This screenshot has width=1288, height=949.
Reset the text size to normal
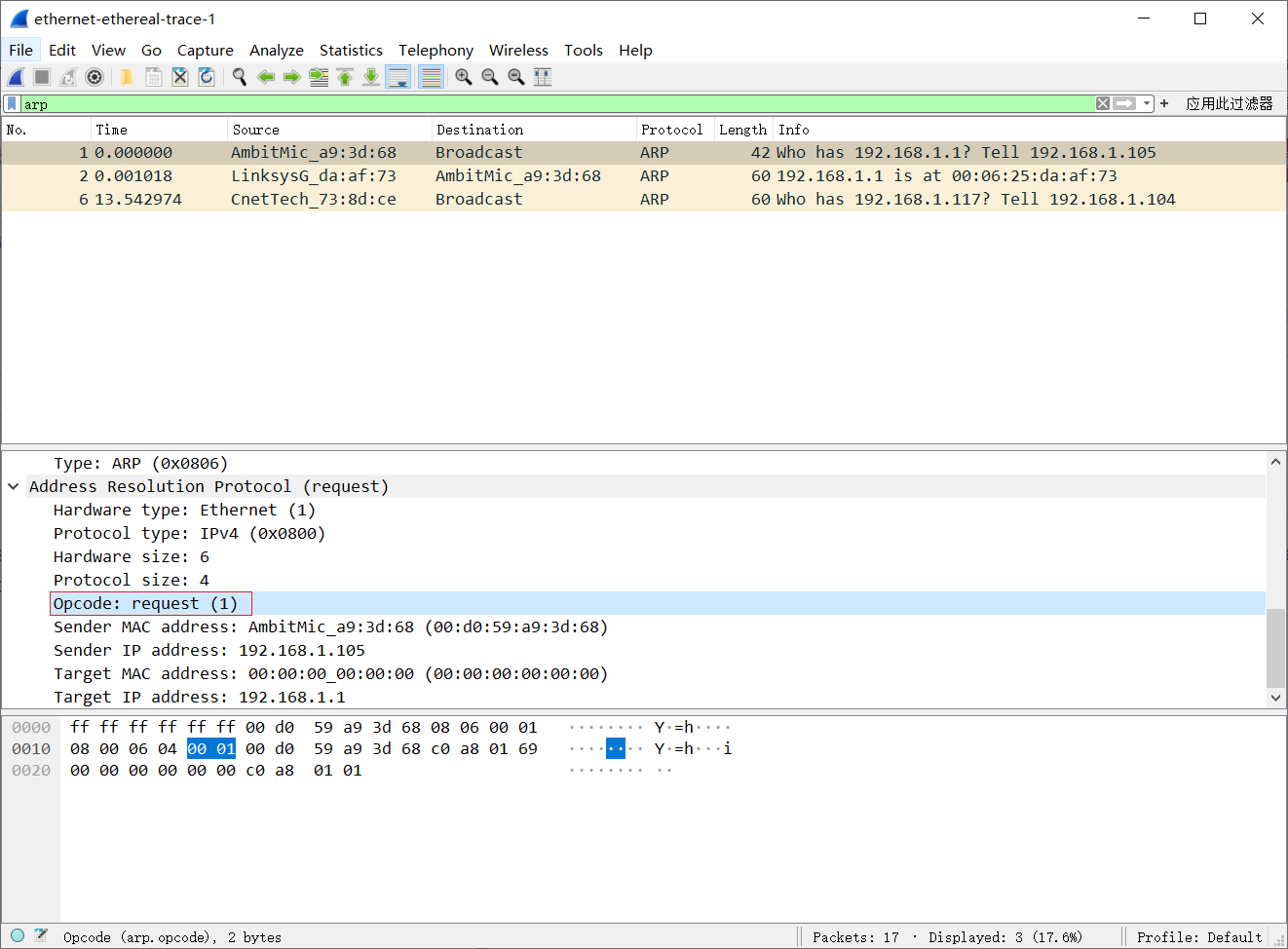click(x=516, y=77)
